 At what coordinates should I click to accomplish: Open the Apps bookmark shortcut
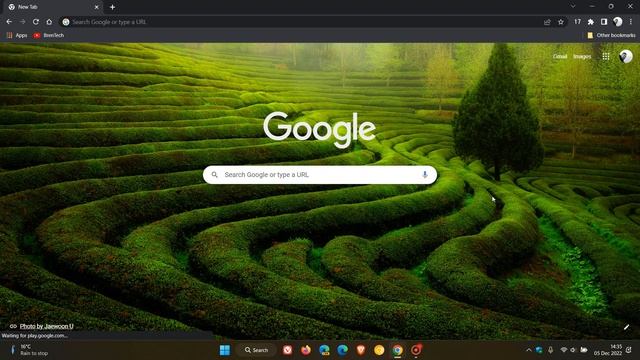coord(17,36)
